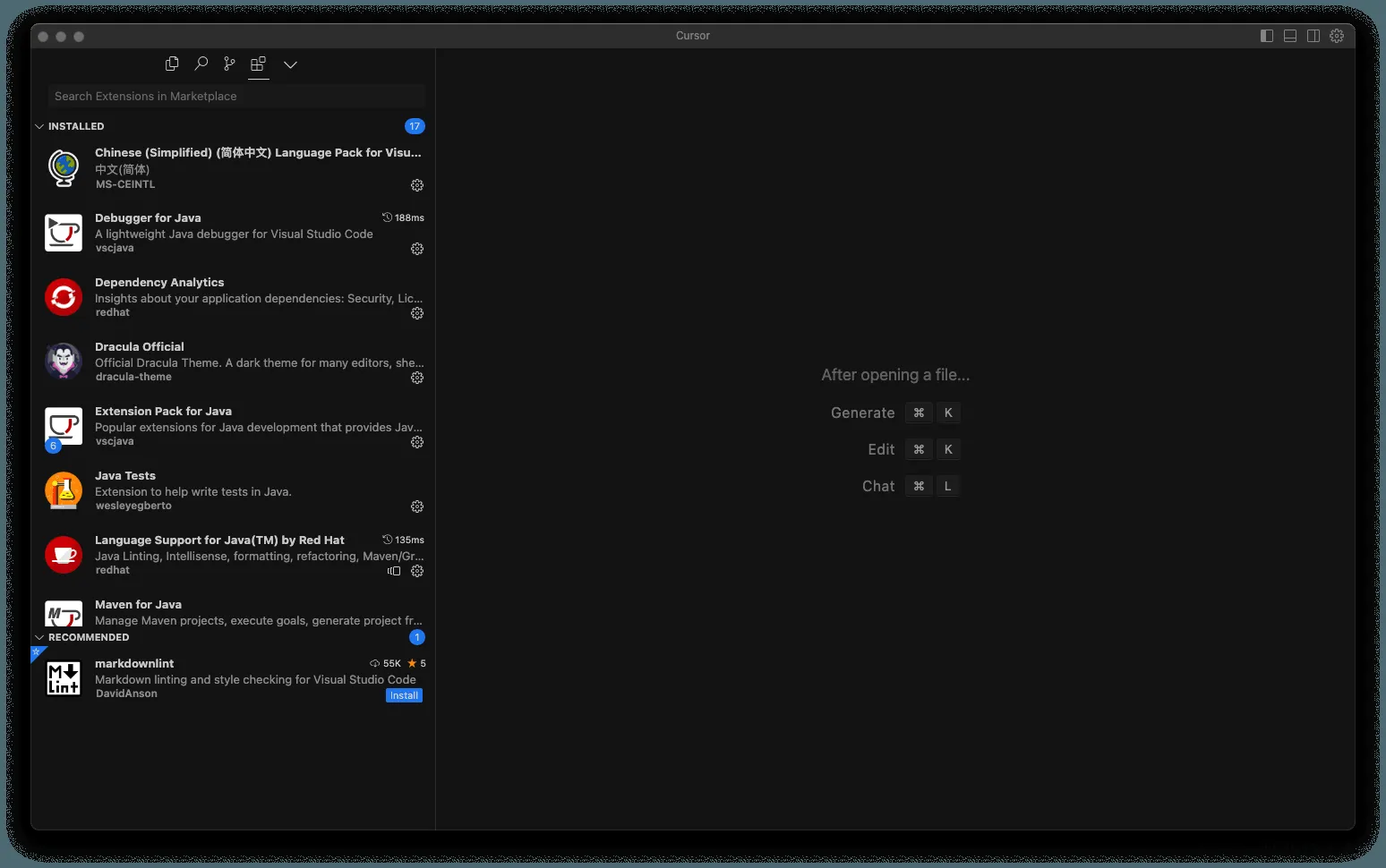Open manage gear for Dracula Official
Screen dimensions: 1386x868
[417, 378]
